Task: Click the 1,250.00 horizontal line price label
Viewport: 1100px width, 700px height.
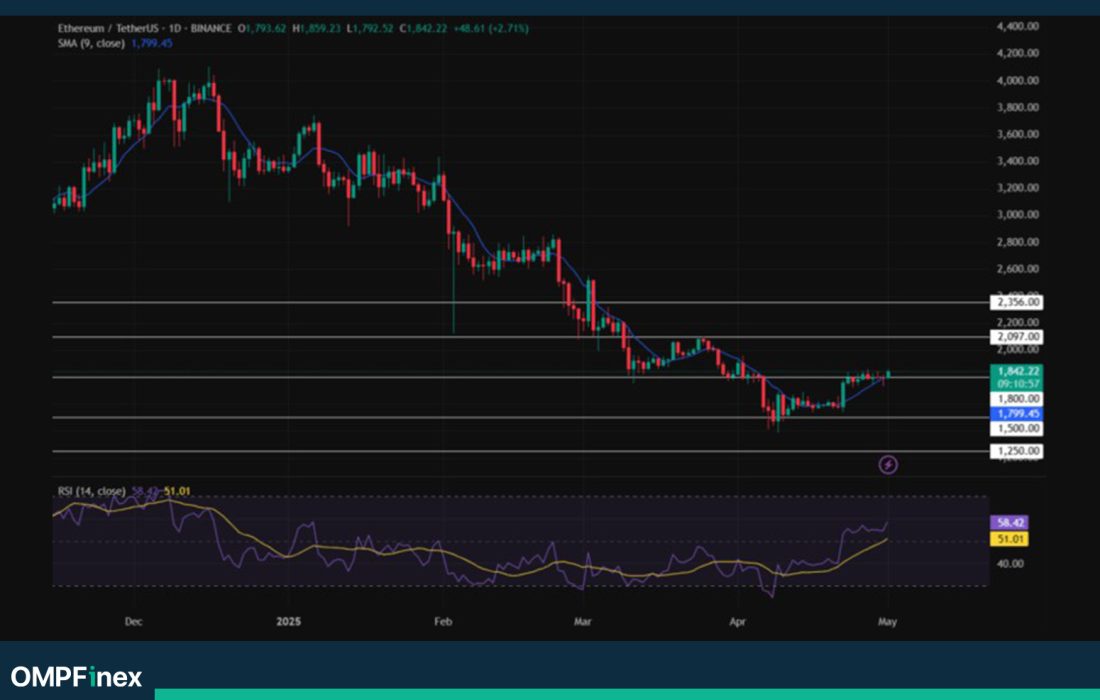Action: 1016,452
